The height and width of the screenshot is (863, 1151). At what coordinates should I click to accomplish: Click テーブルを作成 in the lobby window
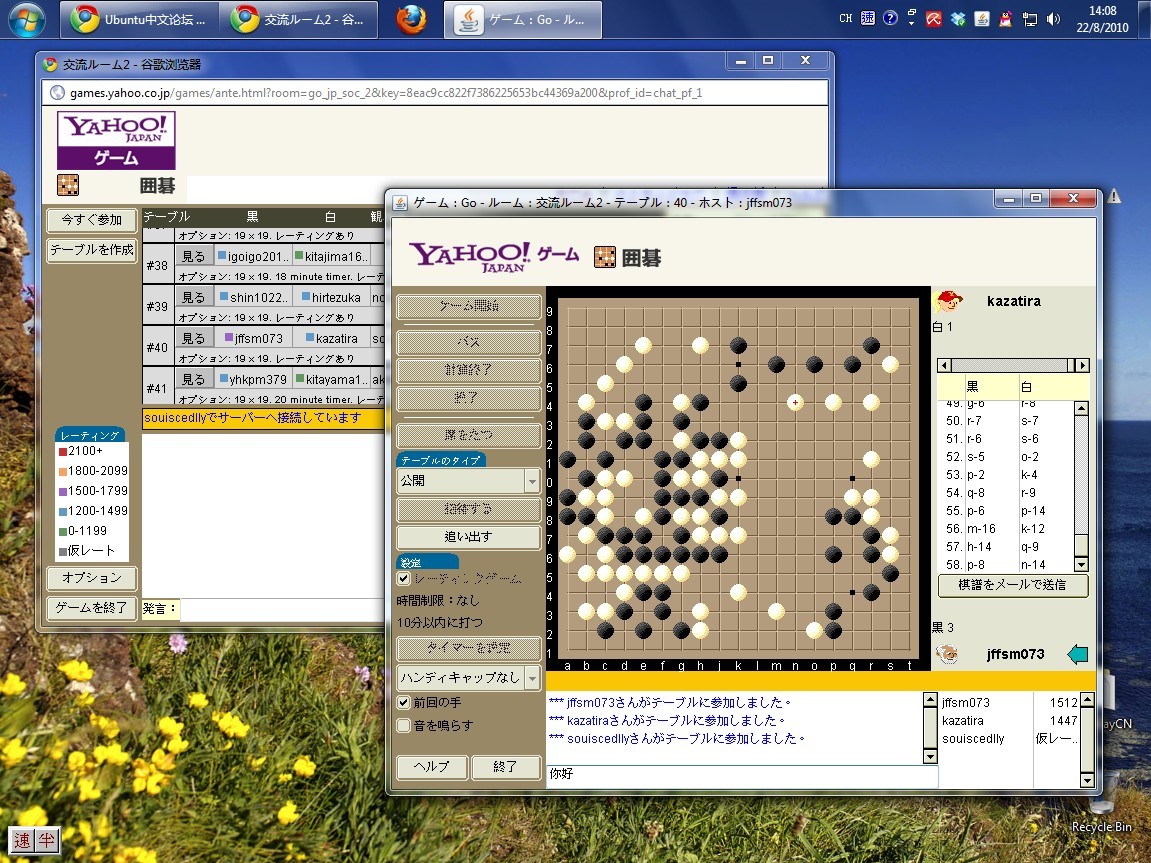point(92,250)
